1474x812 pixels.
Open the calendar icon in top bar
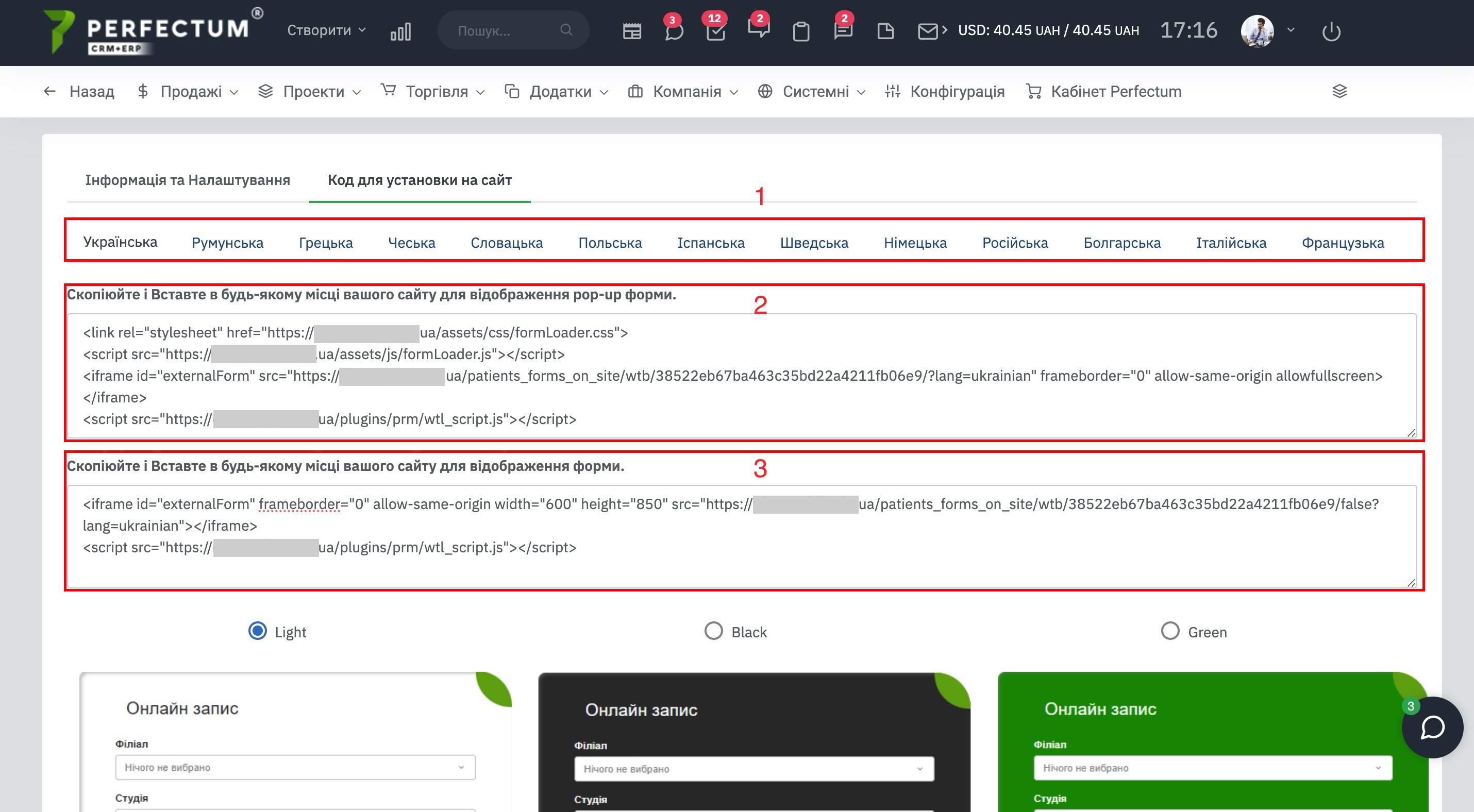click(x=632, y=31)
